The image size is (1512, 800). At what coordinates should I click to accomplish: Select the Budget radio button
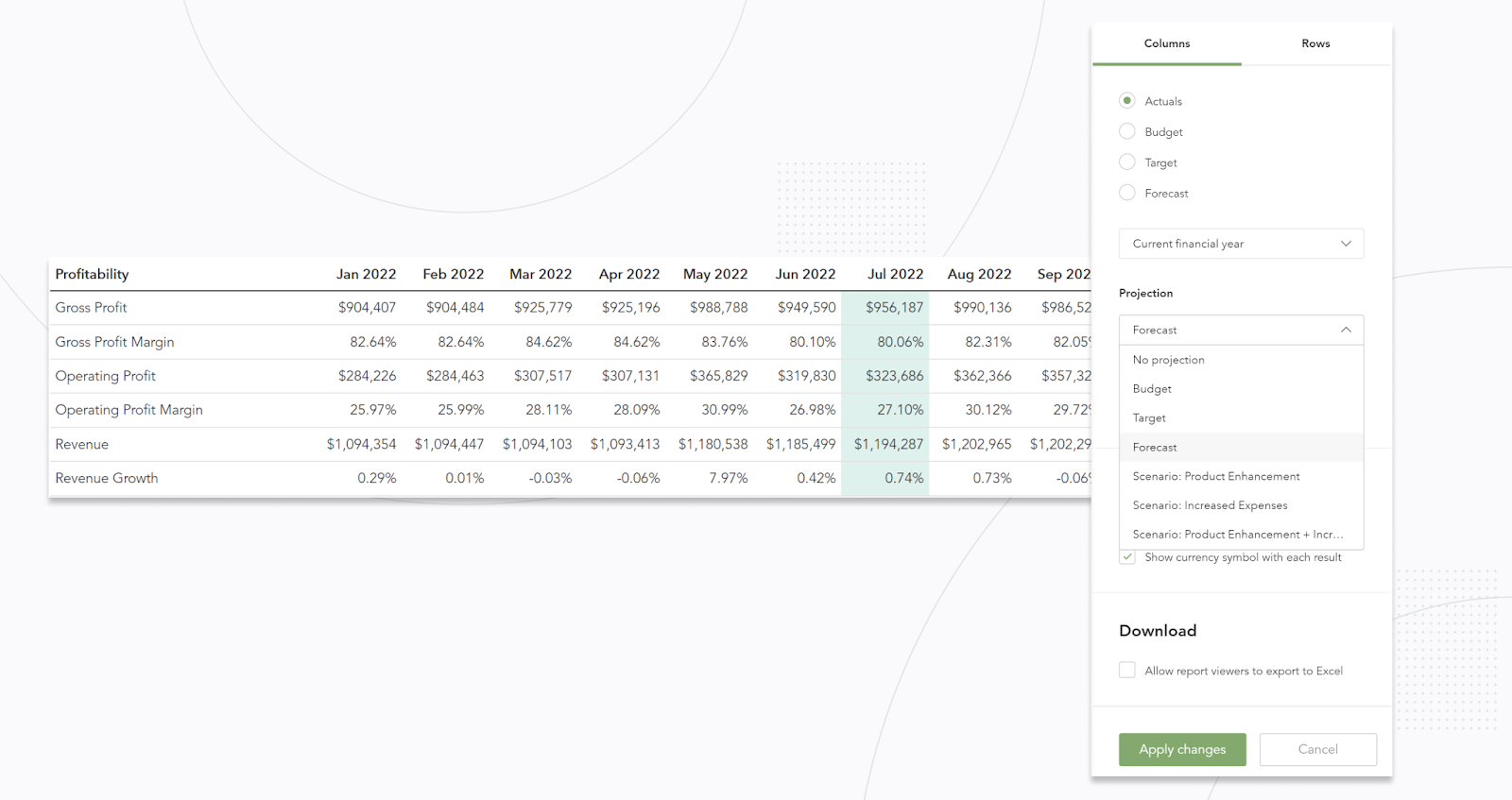coord(1127,131)
